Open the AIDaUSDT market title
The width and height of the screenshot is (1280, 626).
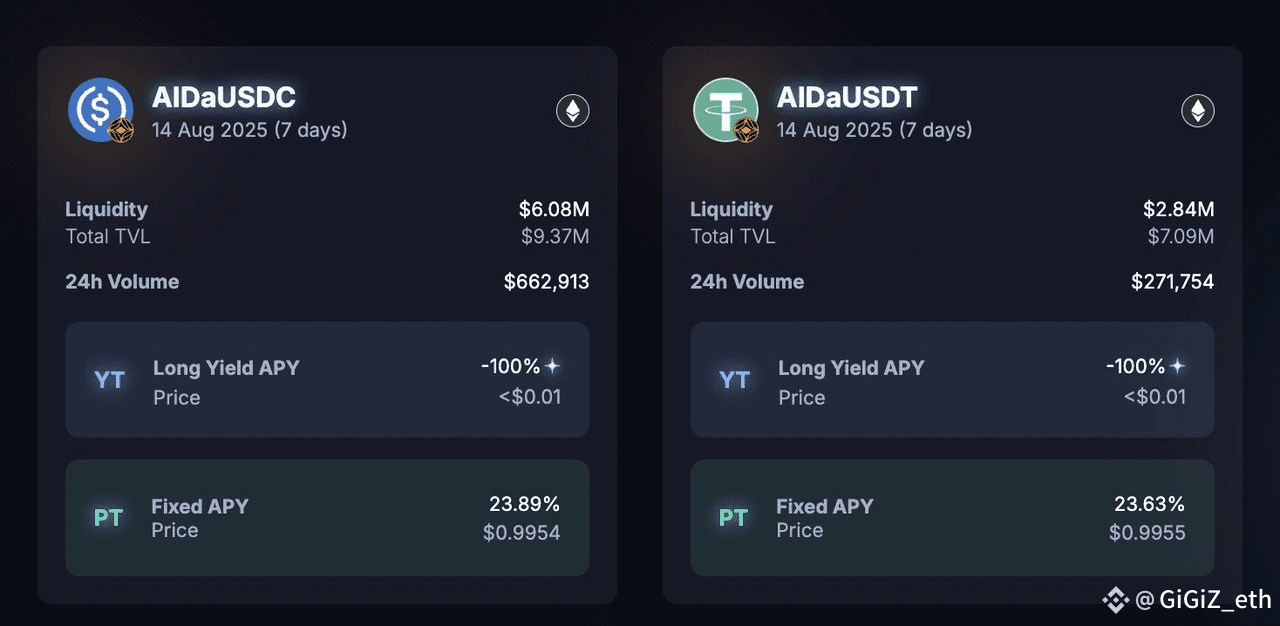tap(847, 97)
